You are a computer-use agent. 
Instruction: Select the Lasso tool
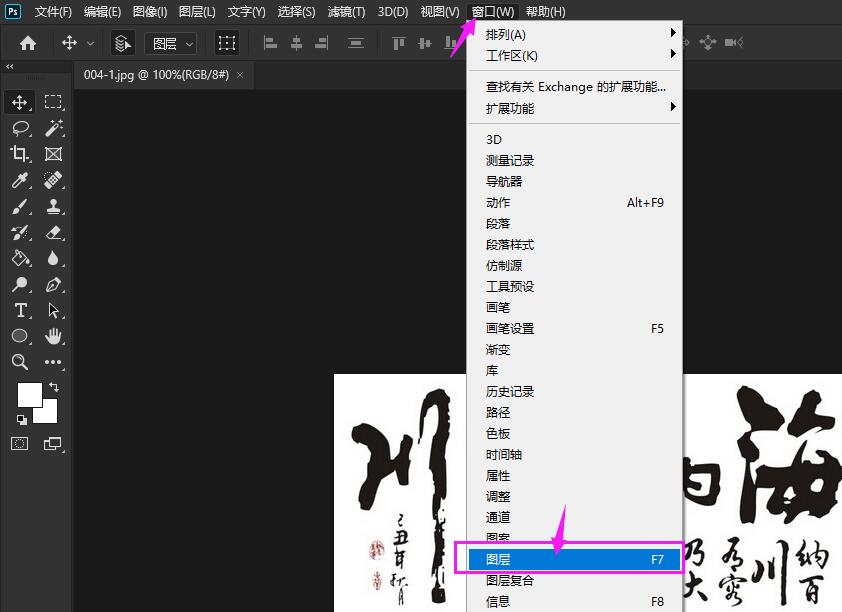pos(20,128)
